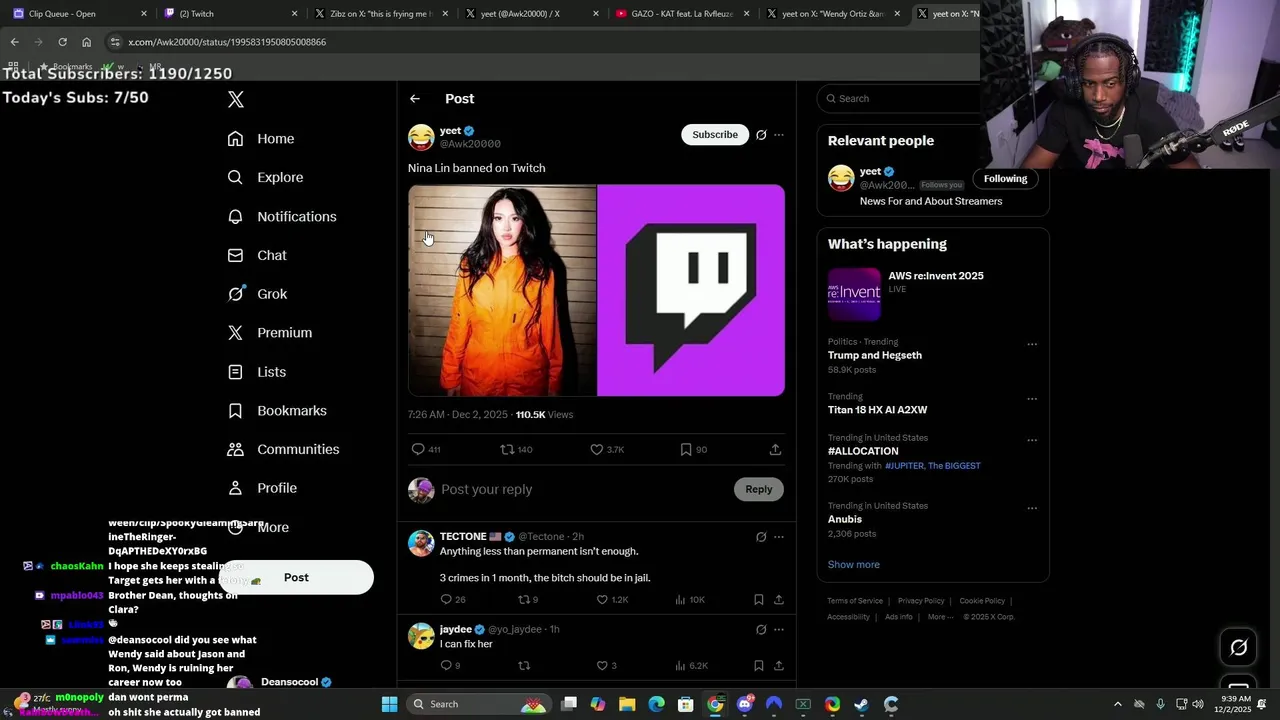Open Bookmarks in X sidebar
Screen dimensions: 1280x720
coord(277,411)
